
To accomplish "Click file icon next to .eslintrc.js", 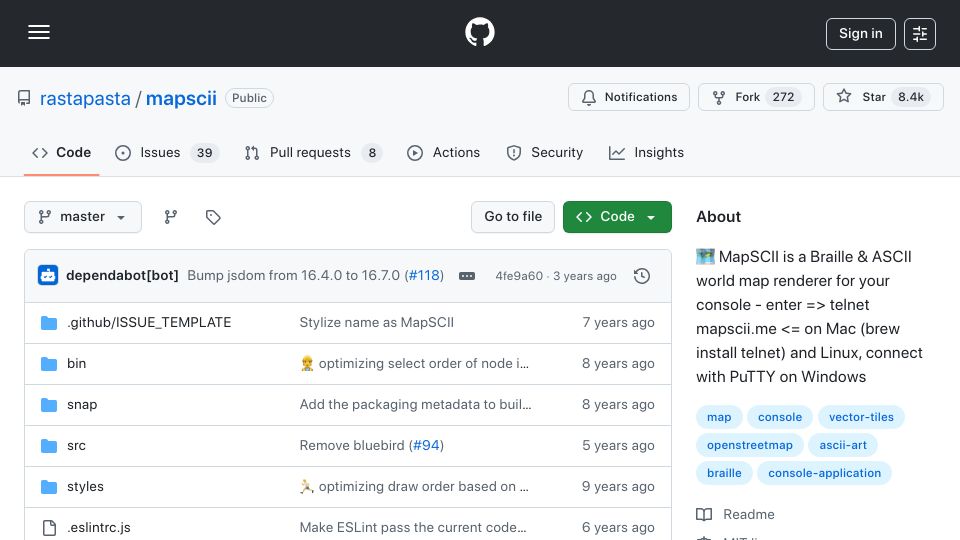I will point(49,528).
